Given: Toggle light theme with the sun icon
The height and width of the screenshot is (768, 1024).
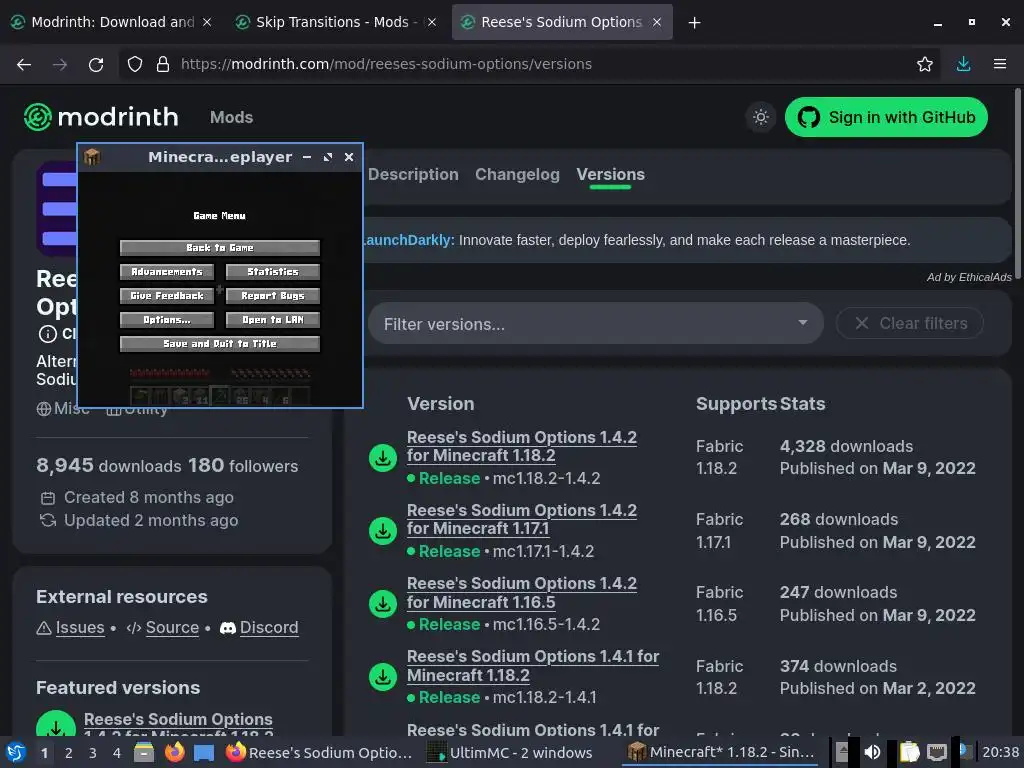Looking at the screenshot, I should point(761,118).
